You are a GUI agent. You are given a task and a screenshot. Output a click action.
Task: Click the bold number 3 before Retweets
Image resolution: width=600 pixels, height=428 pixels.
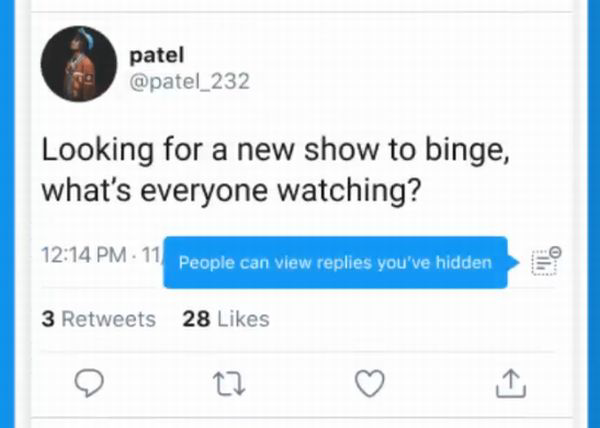pyautogui.click(x=47, y=319)
